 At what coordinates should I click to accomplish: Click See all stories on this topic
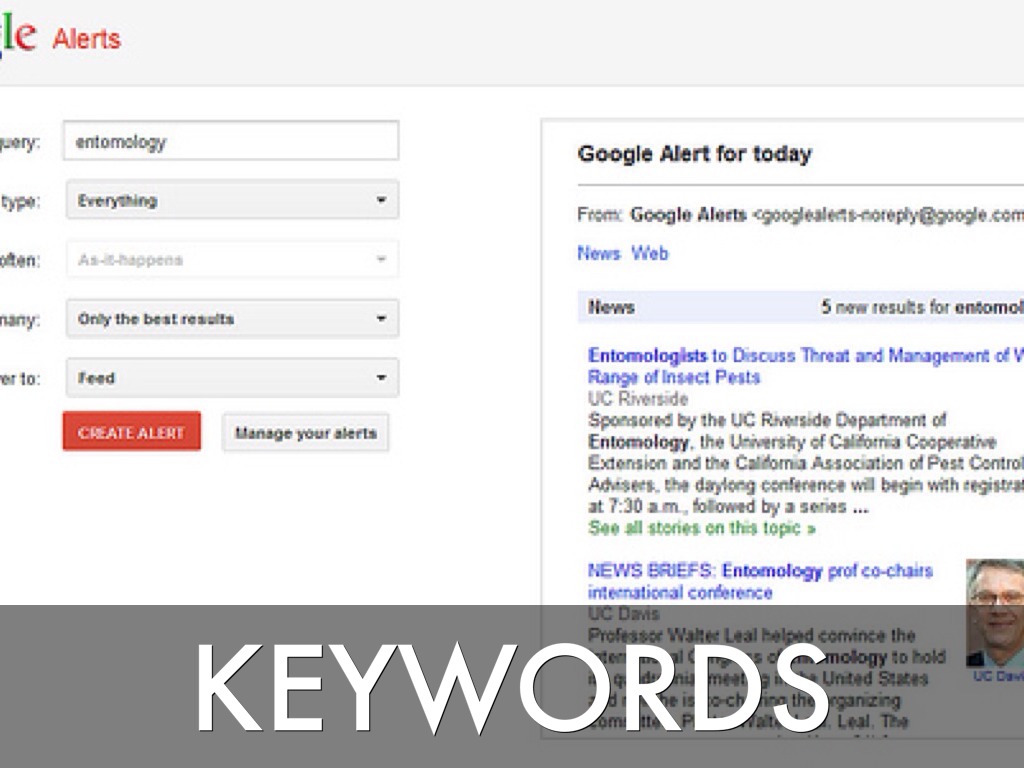[x=701, y=527]
